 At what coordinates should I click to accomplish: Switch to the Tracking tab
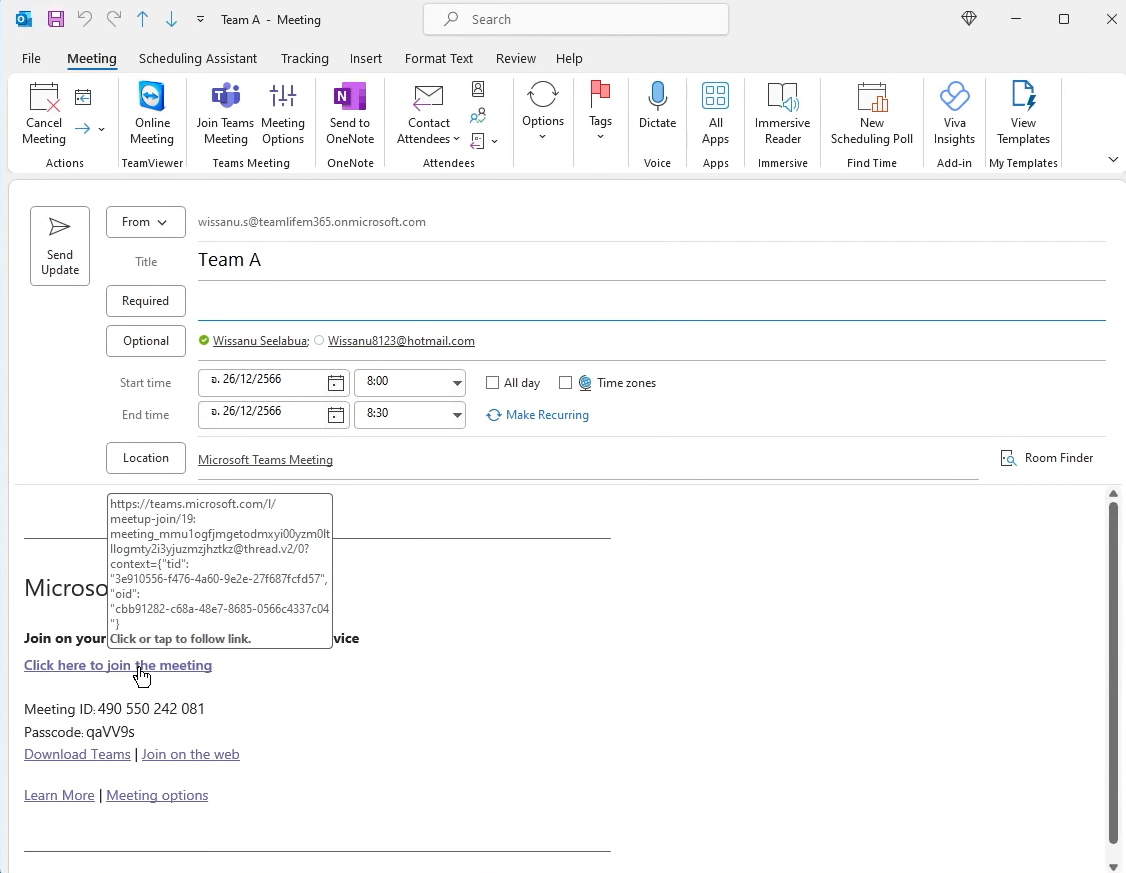304,58
